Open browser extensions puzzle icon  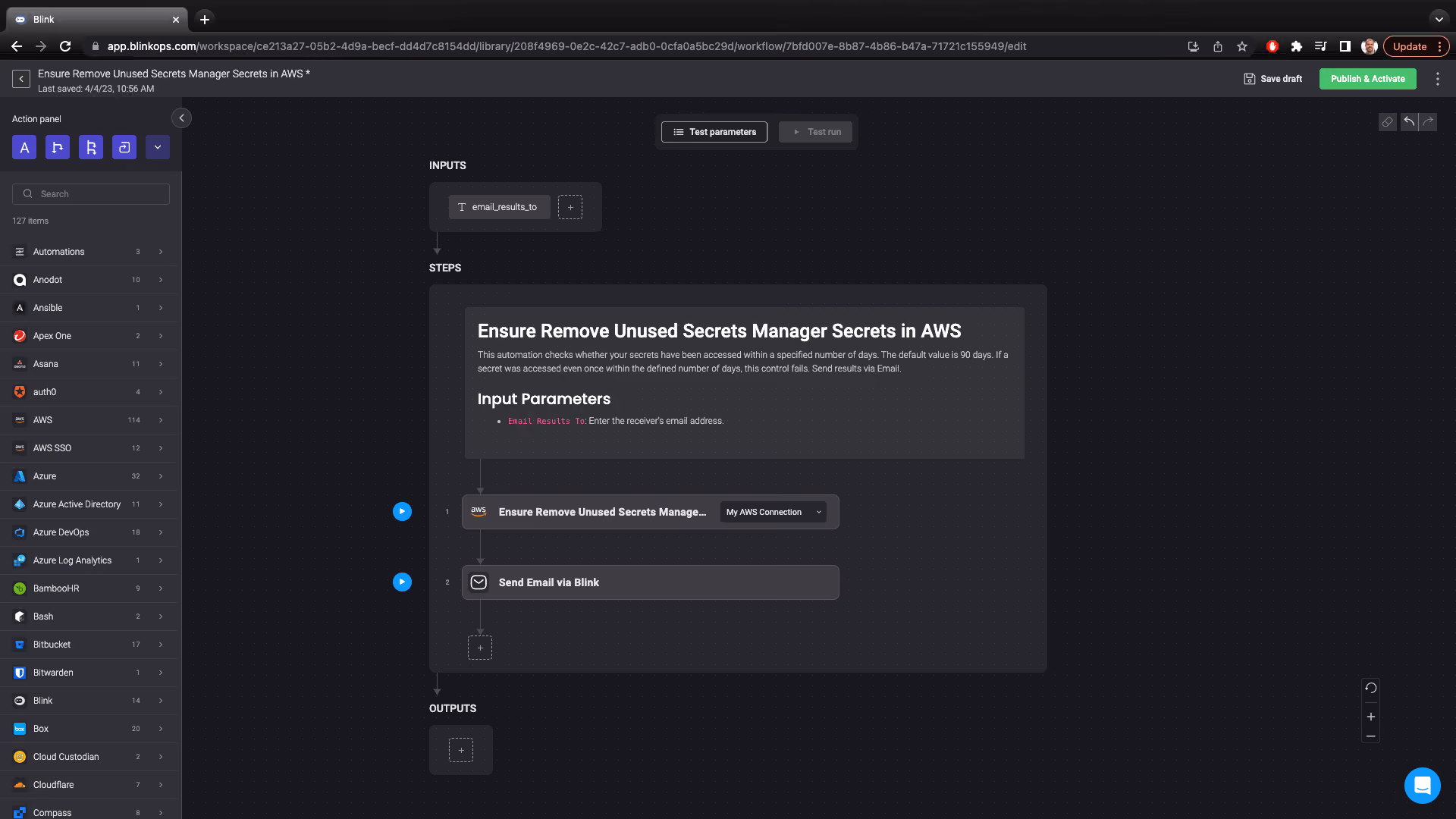pyautogui.click(x=1296, y=46)
